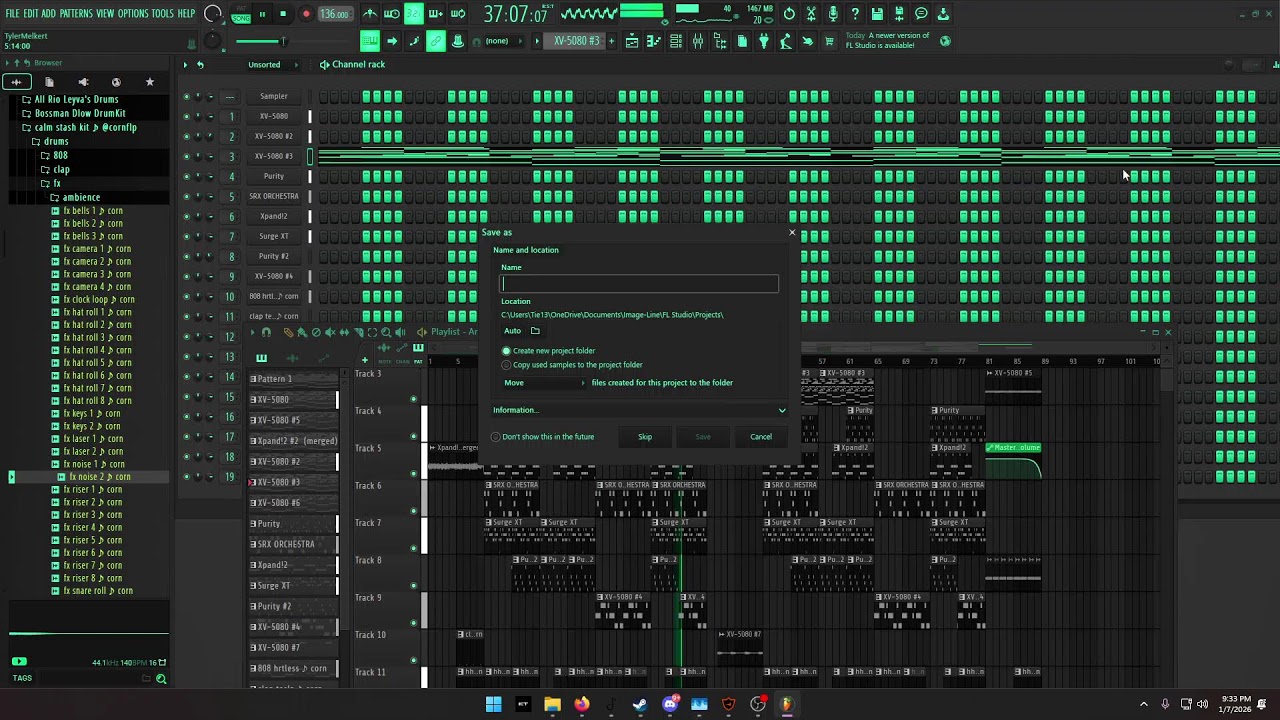Open the HELP menu
This screenshot has height=720, width=1280.
click(186, 14)
